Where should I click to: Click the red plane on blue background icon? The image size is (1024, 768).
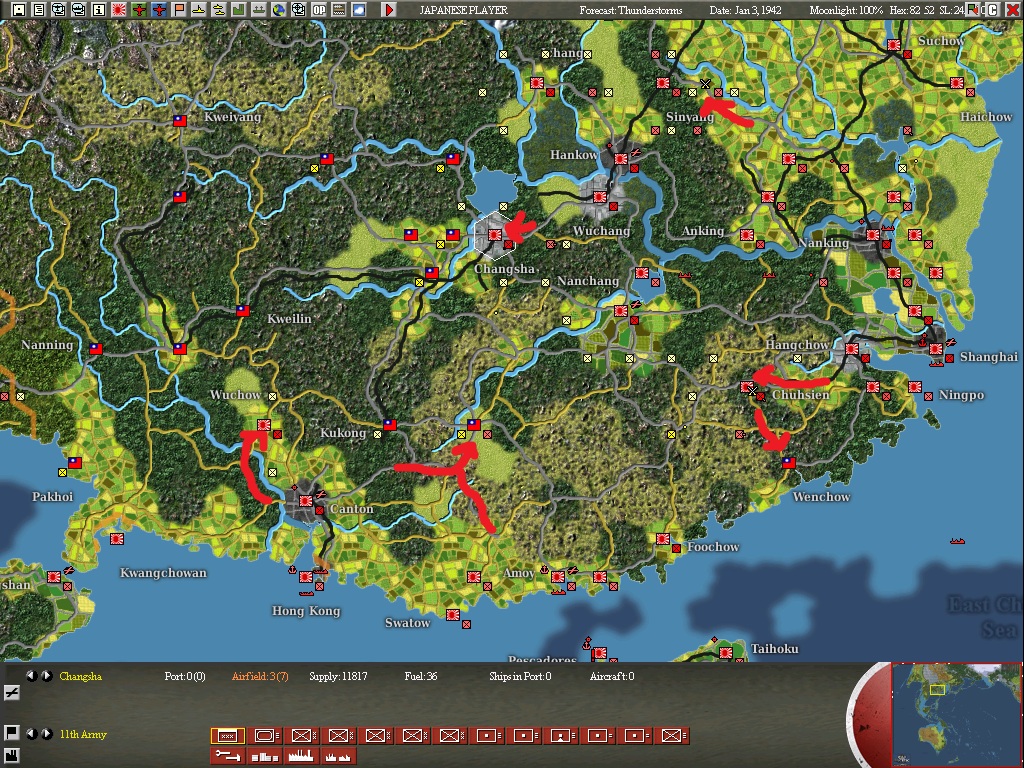point(159,10)
